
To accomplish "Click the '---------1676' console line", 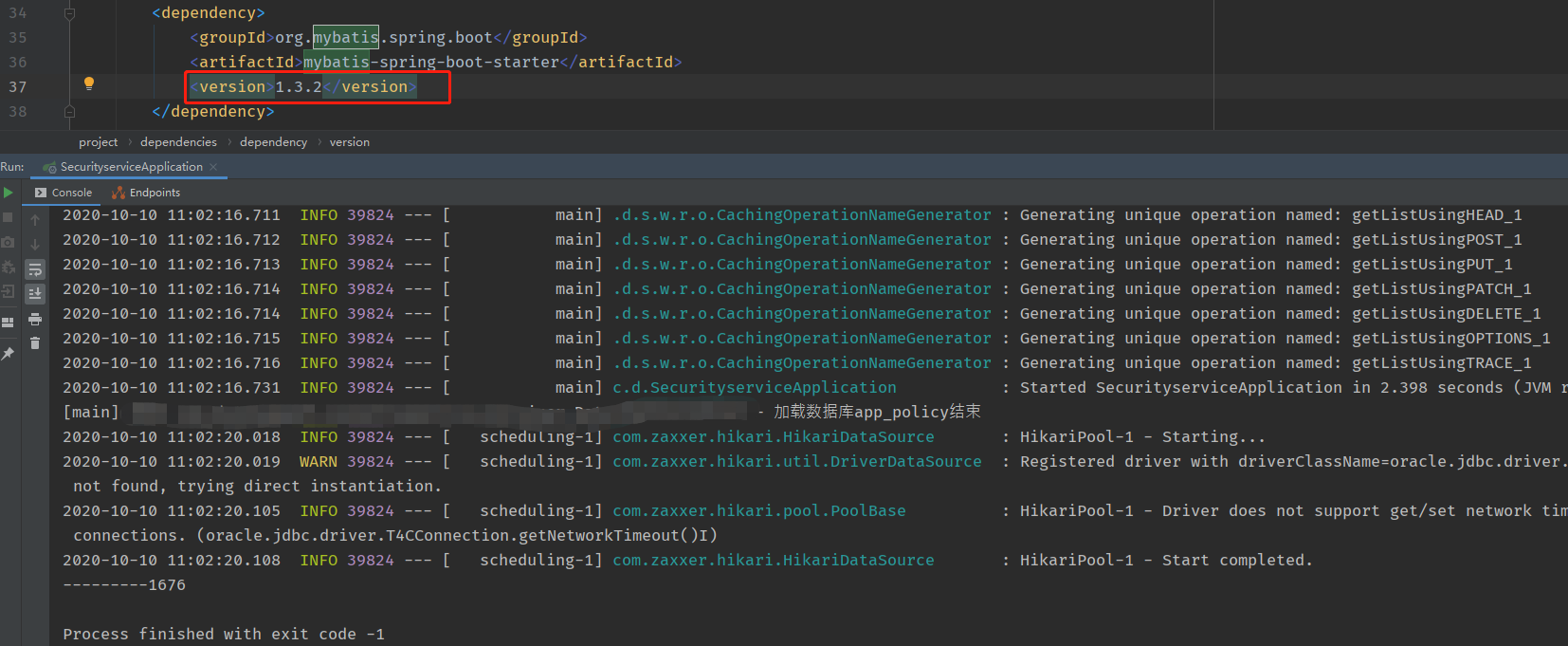I will 124,584.
